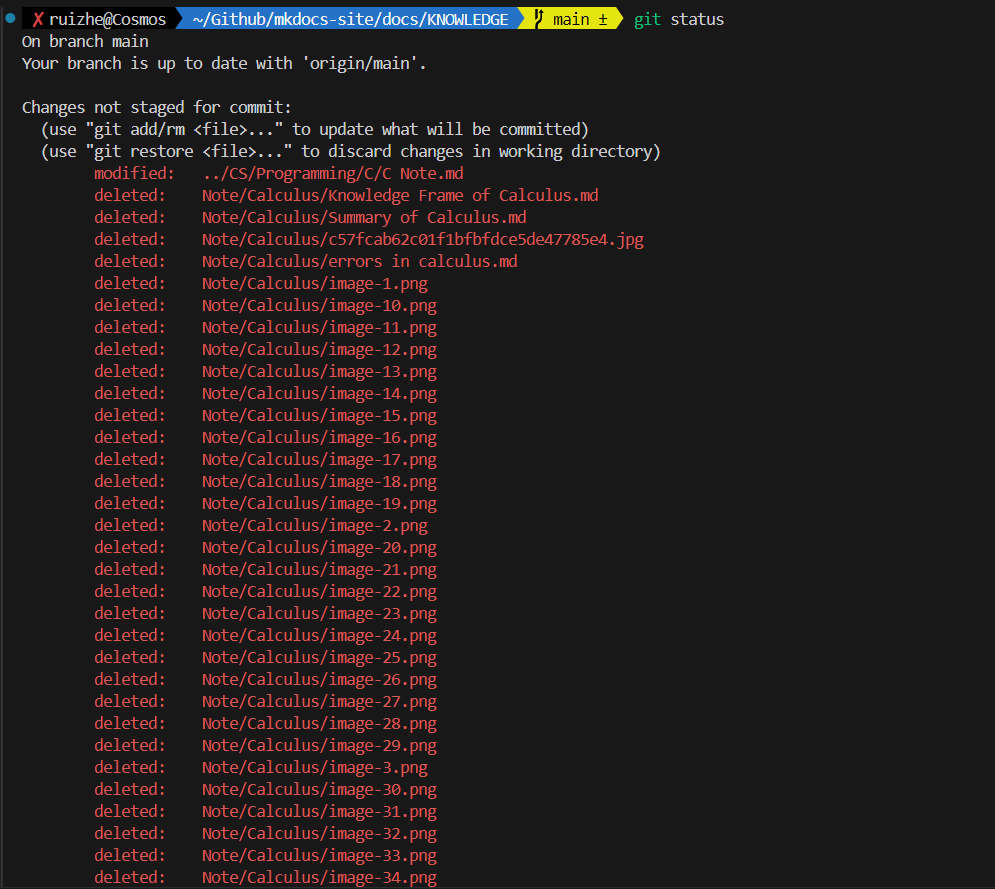Select the Note/Calculus/image-10.png path
995x889 pixels.
(319, 306)
